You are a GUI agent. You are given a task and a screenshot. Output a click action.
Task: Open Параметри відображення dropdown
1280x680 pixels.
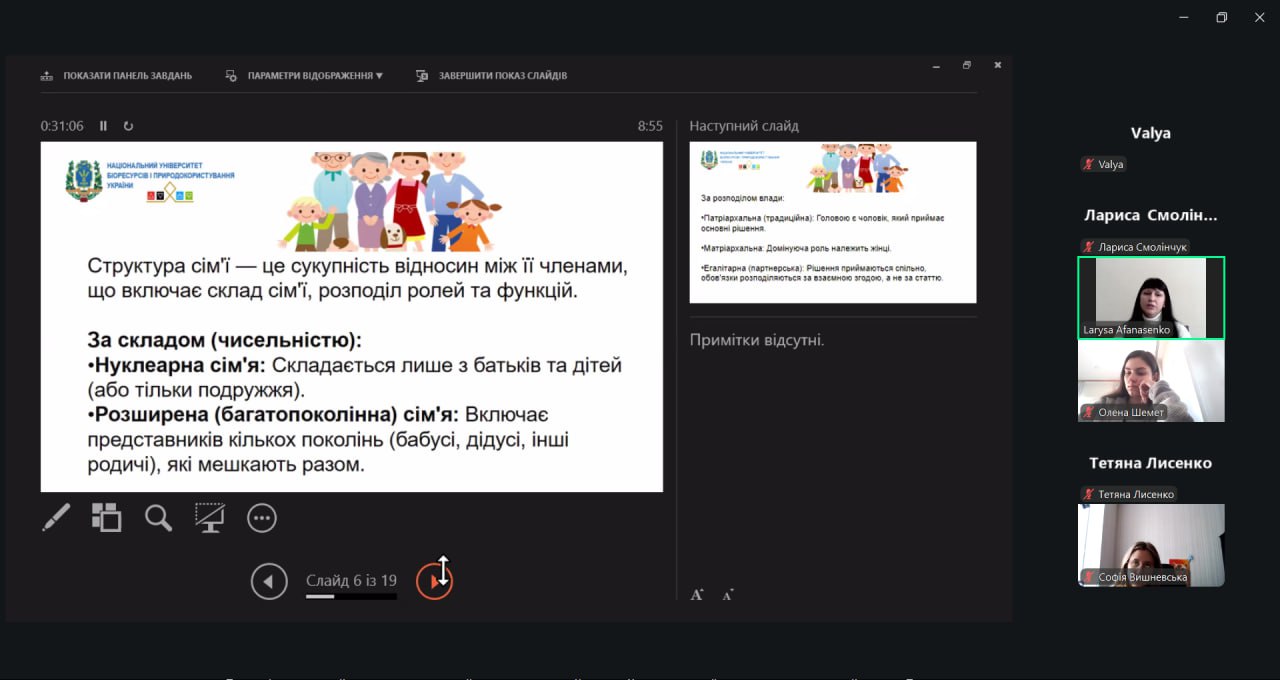tap(304, 76)
